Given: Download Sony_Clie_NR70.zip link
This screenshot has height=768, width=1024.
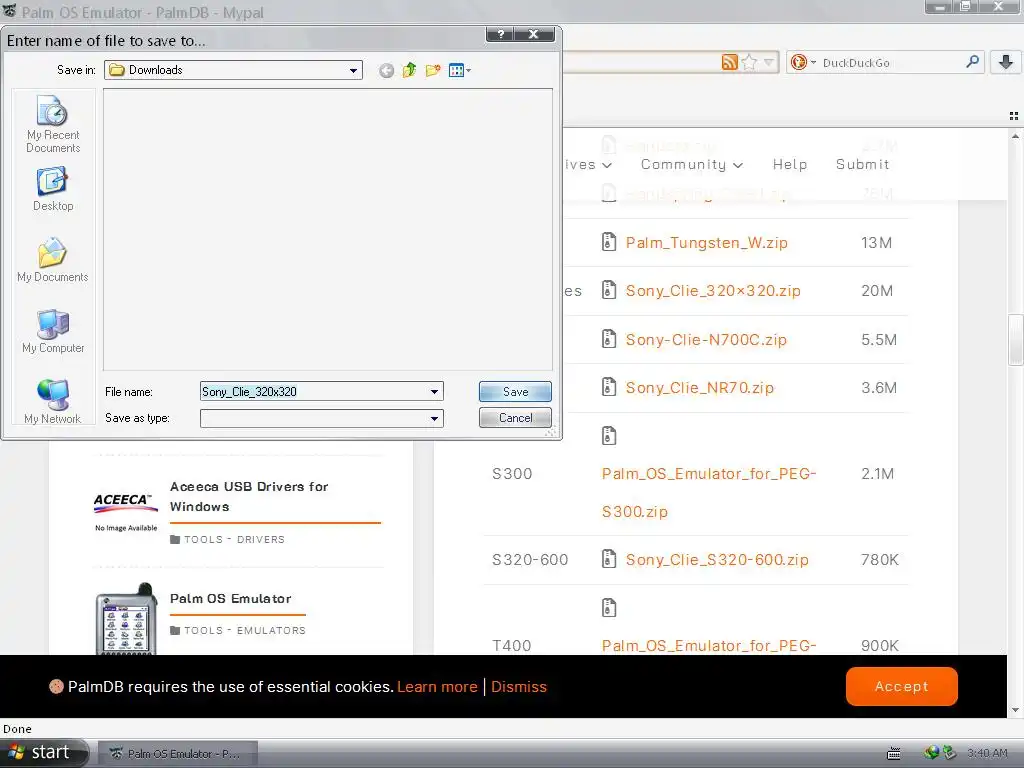Looking at the screenshot, I should [699, 388].
